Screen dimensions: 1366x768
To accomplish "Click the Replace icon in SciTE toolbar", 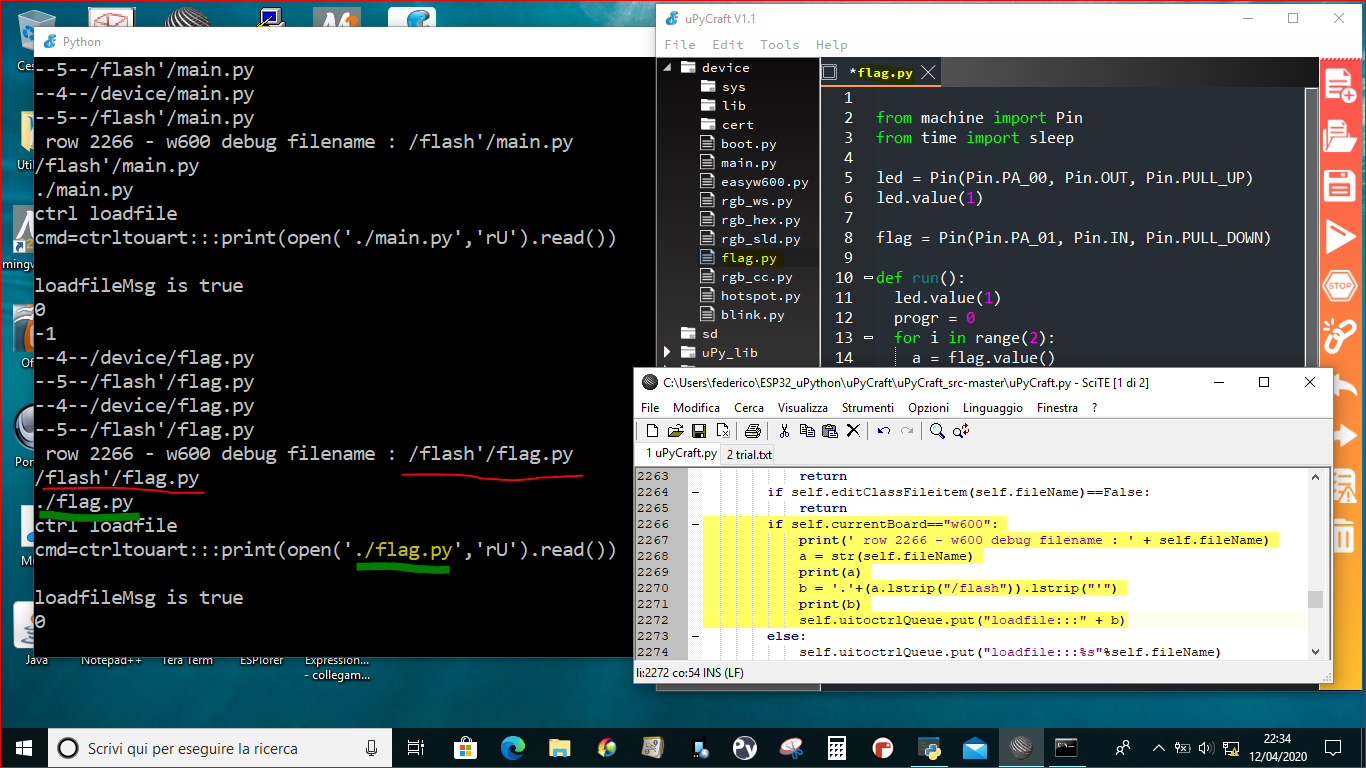I will pos(961,431).
